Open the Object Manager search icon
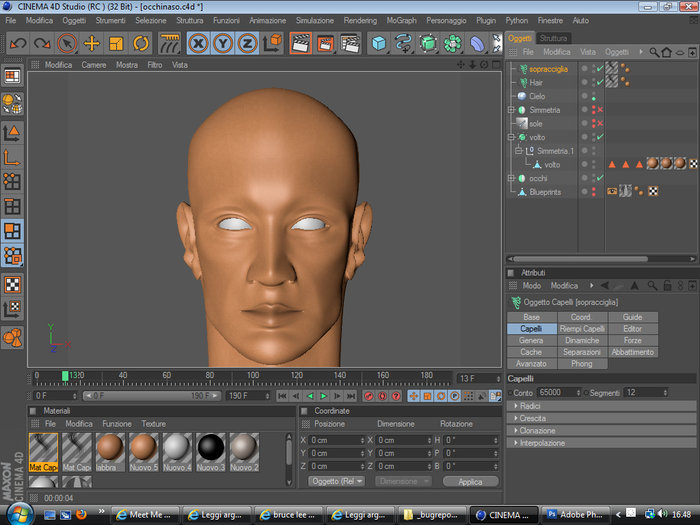This screenshot has width=700, height=525. pos(654,52)
